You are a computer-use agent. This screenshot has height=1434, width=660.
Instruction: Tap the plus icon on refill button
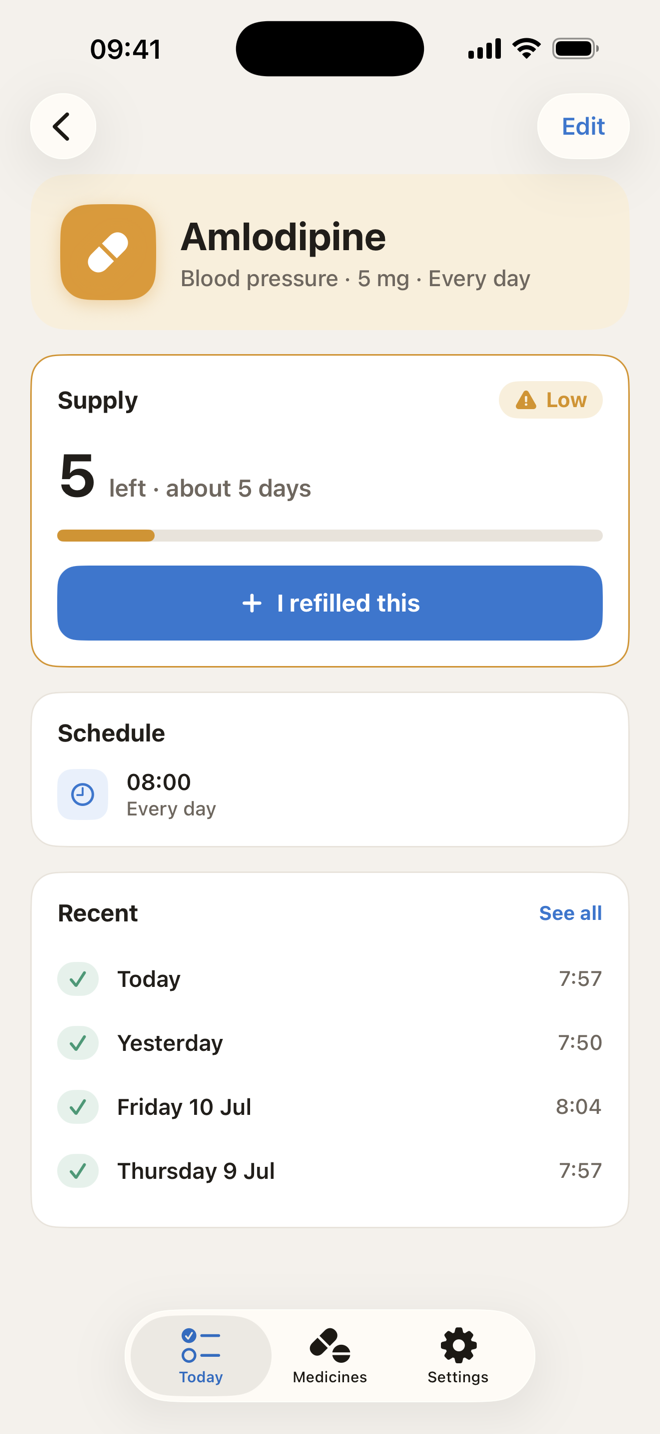pos(252,603)
